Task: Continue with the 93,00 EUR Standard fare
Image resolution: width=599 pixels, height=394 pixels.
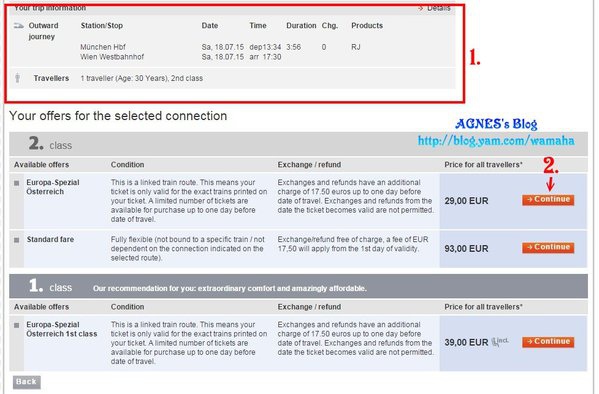Action: (548, 248)
